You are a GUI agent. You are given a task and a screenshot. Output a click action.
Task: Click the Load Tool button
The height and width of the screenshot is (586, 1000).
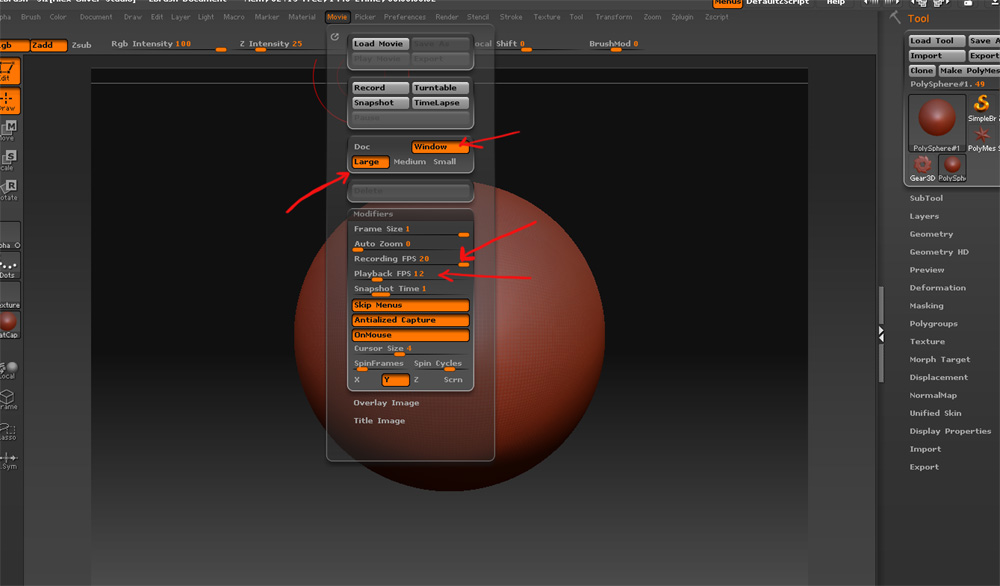click(x=936, y=41)
